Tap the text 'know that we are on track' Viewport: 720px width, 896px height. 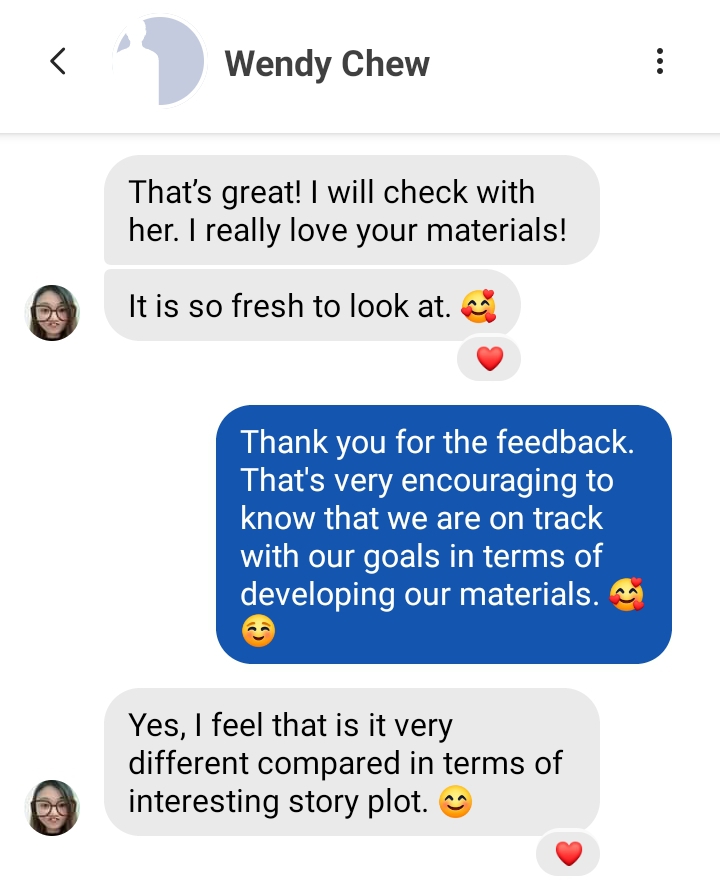tap(421, 518)
